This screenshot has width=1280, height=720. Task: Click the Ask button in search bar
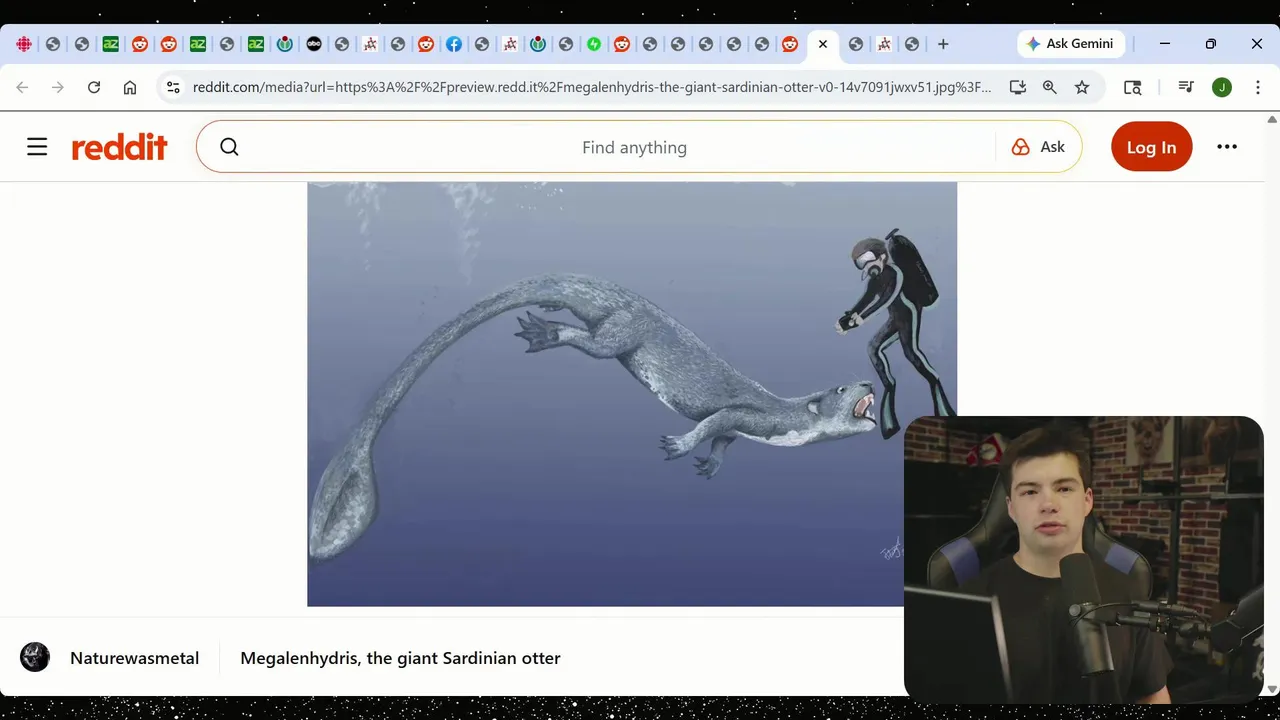(x=1038, y=147)
